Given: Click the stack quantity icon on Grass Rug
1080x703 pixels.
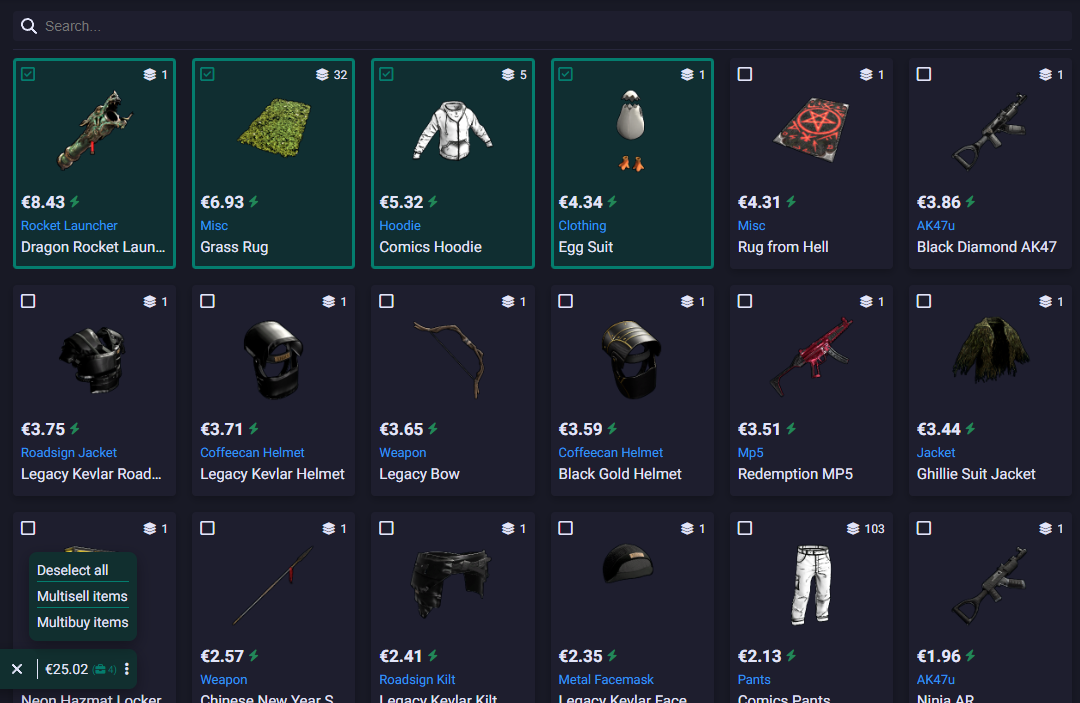Looking at the screenshot, I should tap(322, 74).
